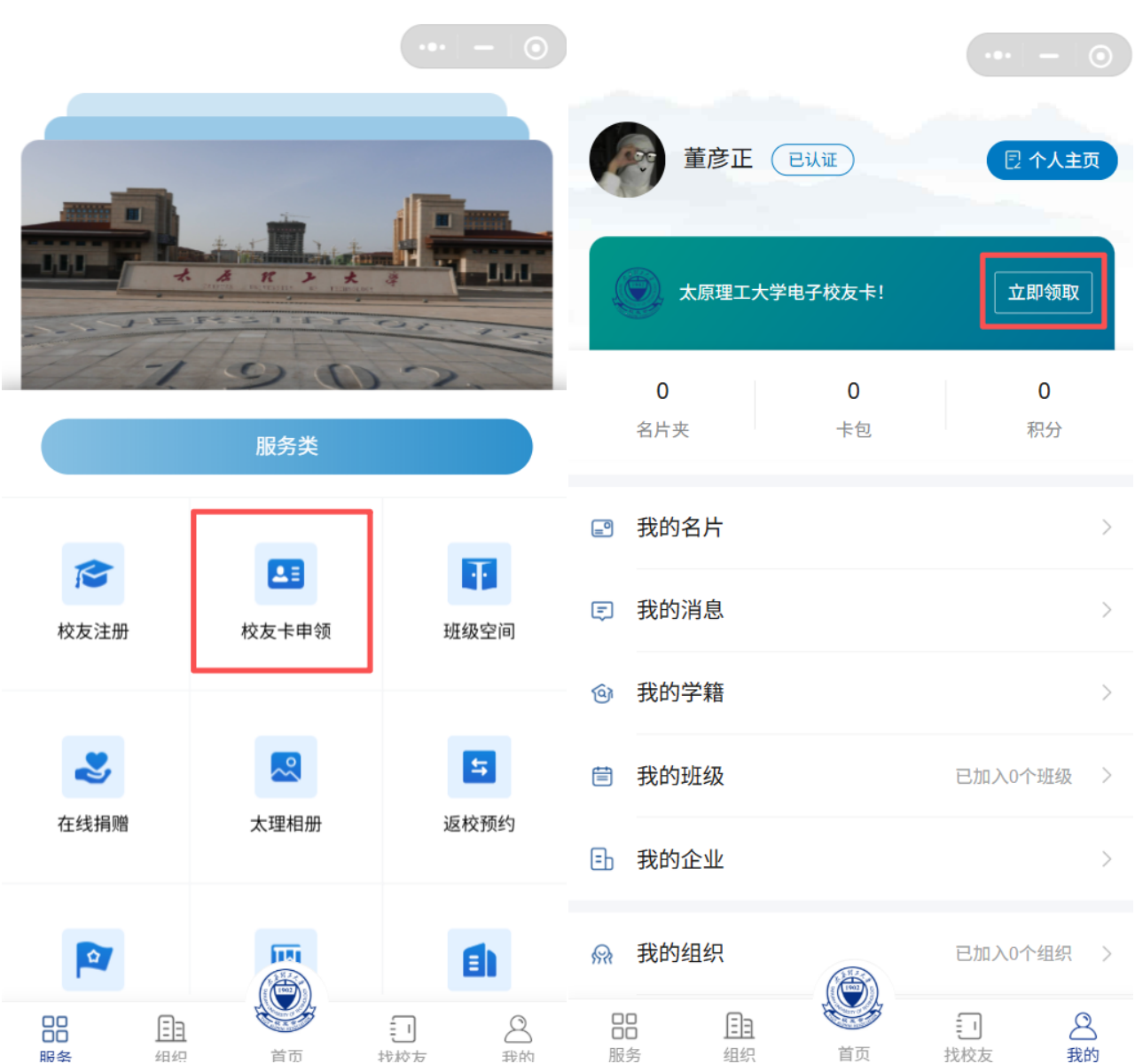Screen dimensions: 1135x1064
Task: Click the campus gate photo banner
Action: (x=286, y=266)
